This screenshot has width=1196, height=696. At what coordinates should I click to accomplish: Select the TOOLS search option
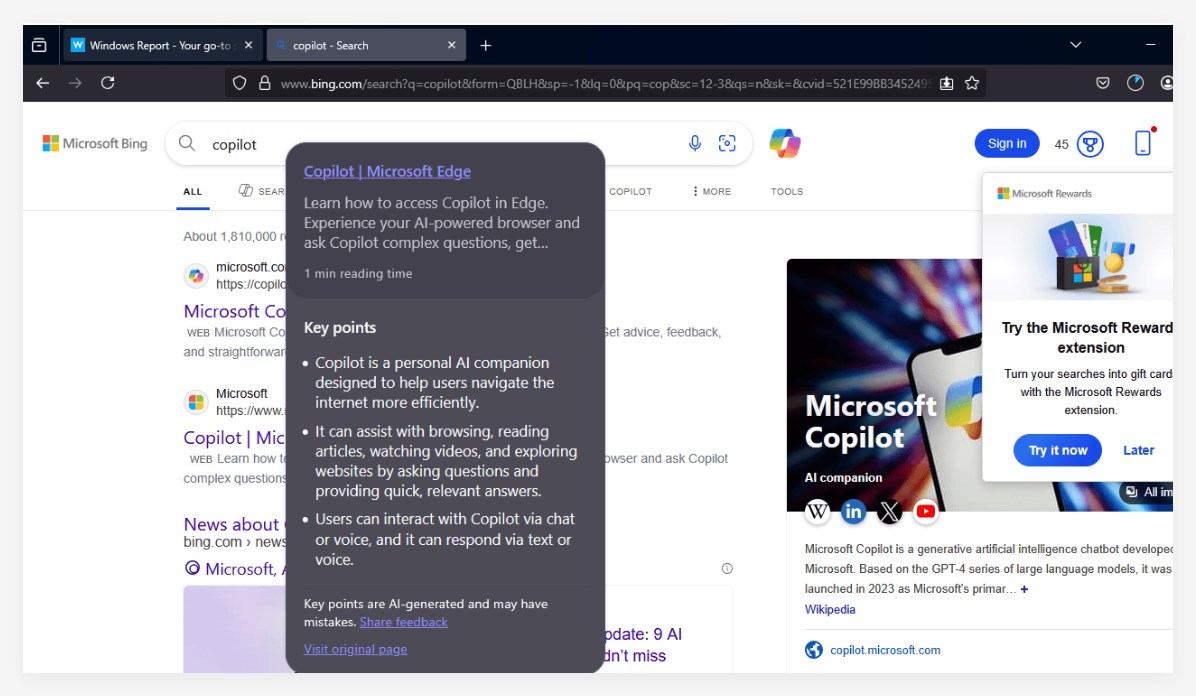pyautogui.click(x=786, y=191)
